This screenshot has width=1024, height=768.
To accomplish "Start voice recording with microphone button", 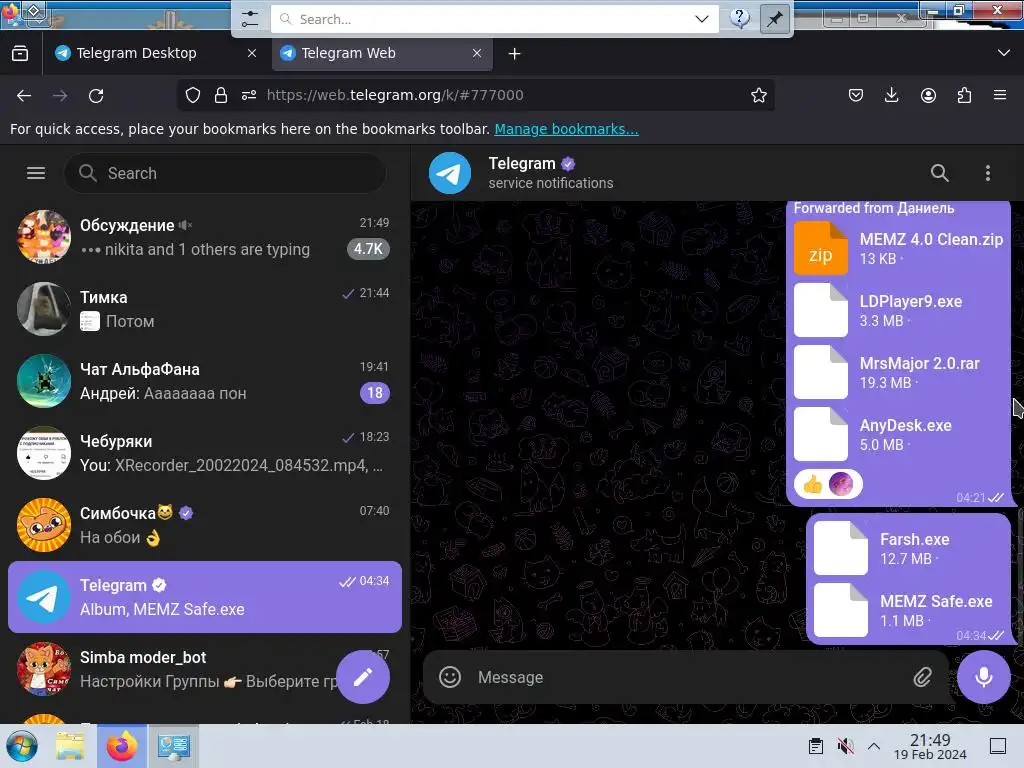I will coord(984,677).
